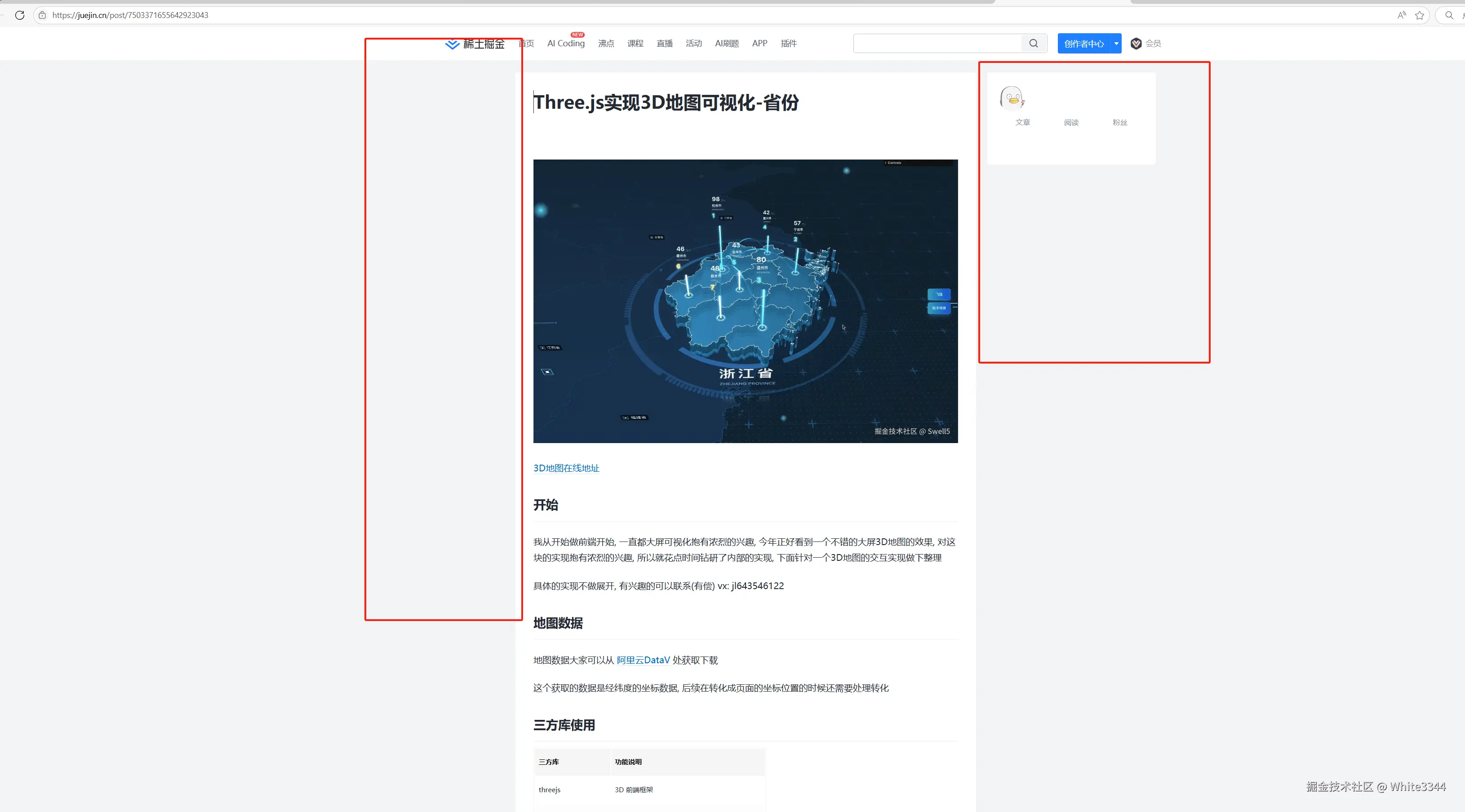Open 会员 via the shield icon
Viewport: 1465px width, 812px height.
(x=1135, y=43)
